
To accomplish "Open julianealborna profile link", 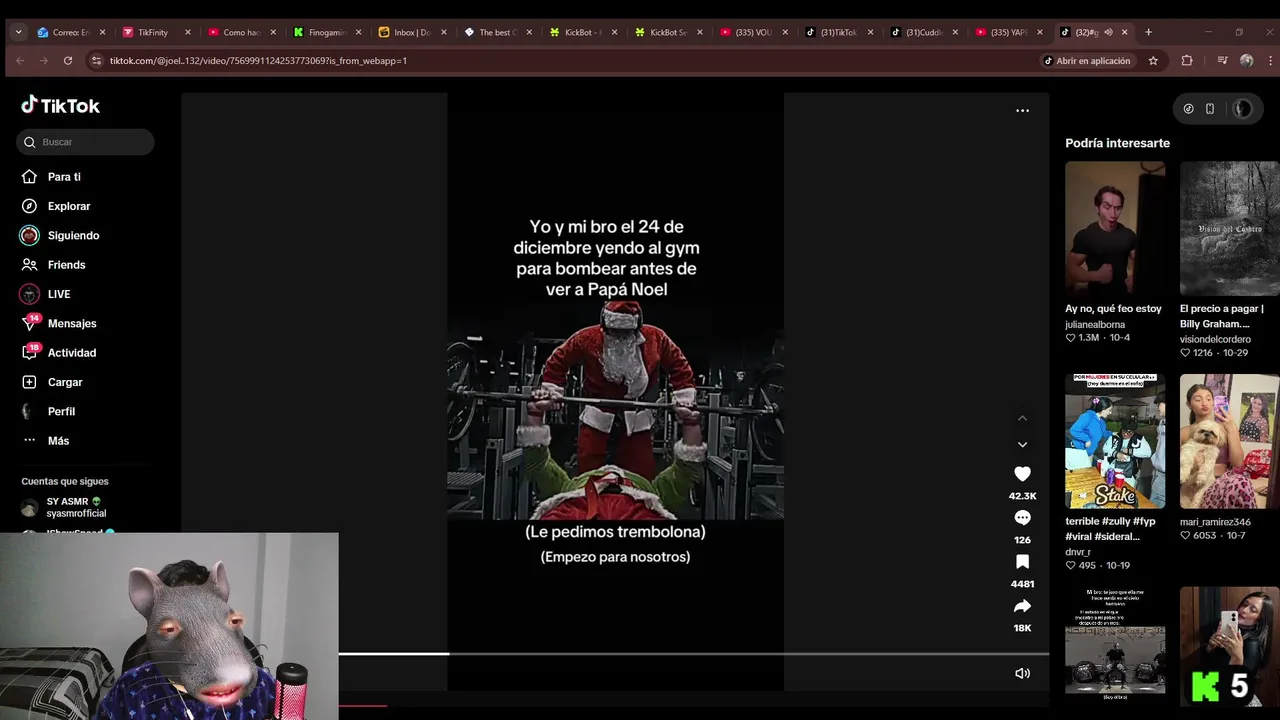I will 1095,325.
